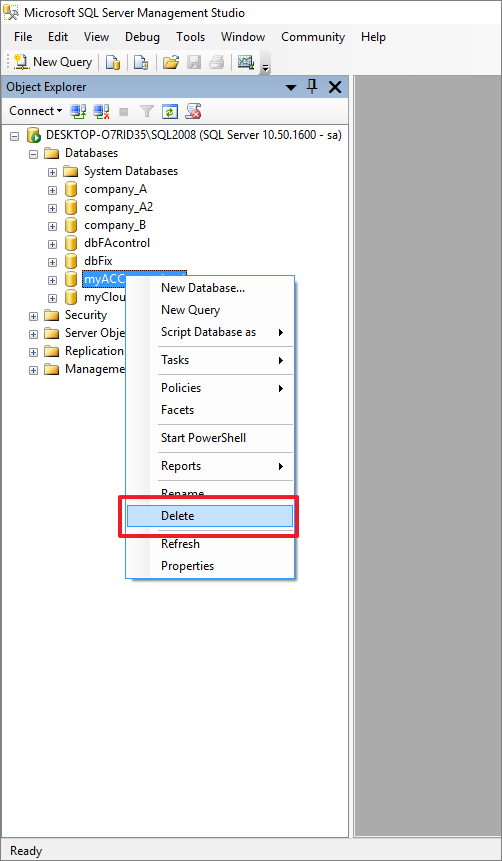Open the Tasks submenu
The width and height of the screenshot is (502, 861).
tap(210, 360)
